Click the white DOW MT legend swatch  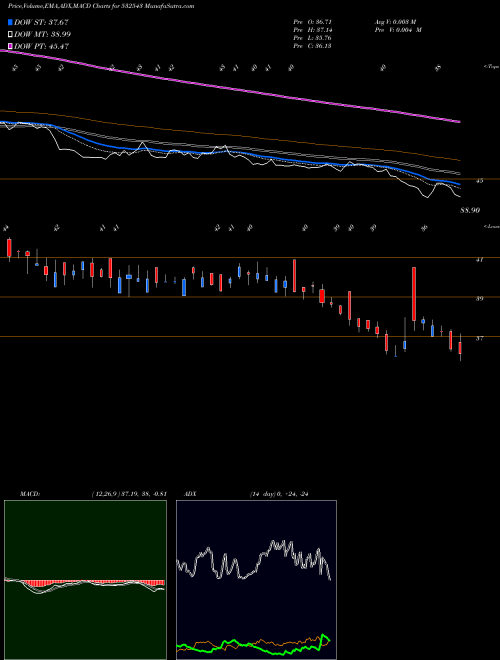pos(10,35)
